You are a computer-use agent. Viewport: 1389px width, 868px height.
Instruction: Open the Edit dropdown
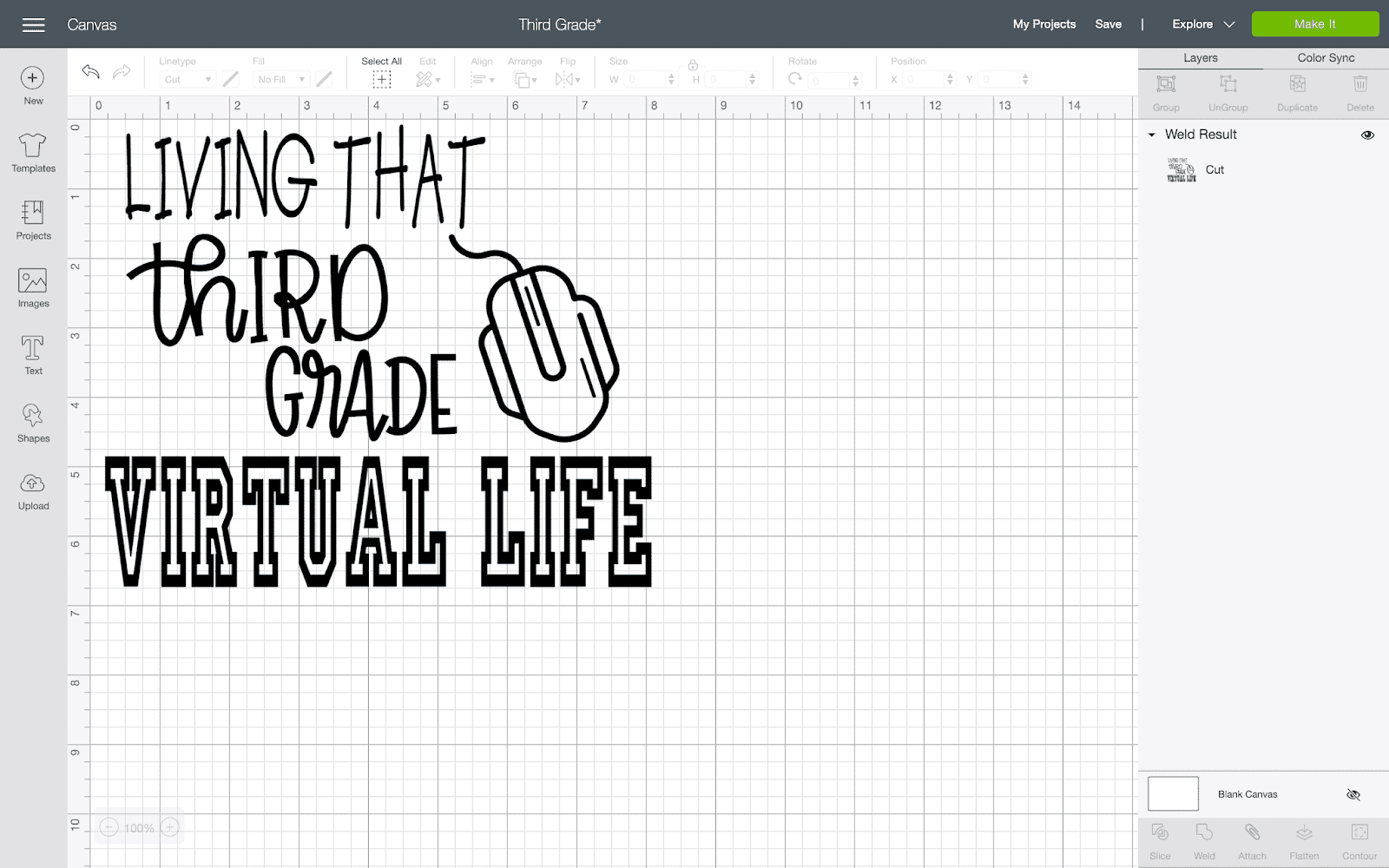click(428, 79)
